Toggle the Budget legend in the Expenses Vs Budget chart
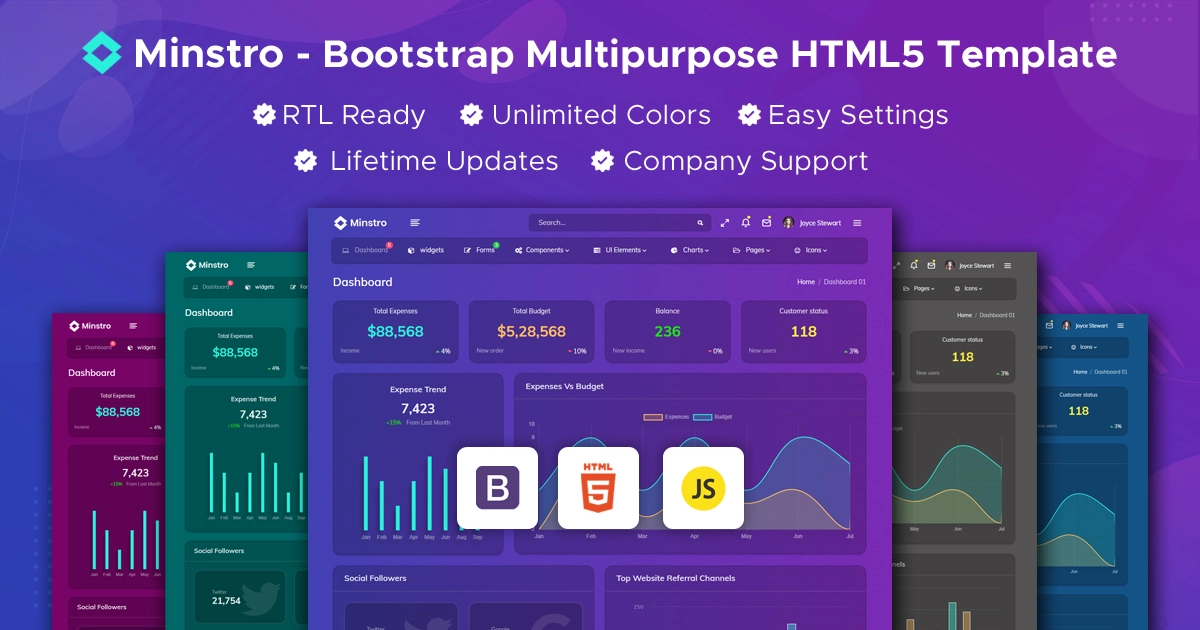The width and height of the screenshot is (1200, 630). [713, 416]
